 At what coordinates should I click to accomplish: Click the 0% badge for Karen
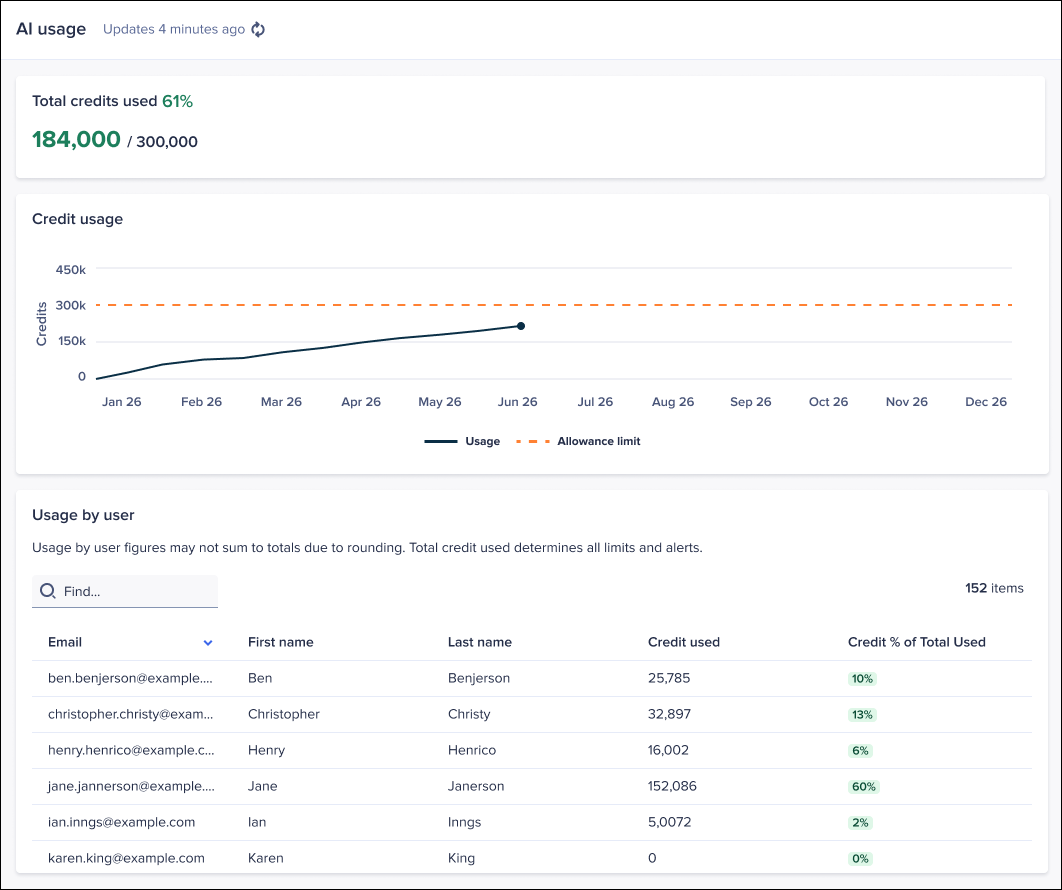(x=860, y=858)
